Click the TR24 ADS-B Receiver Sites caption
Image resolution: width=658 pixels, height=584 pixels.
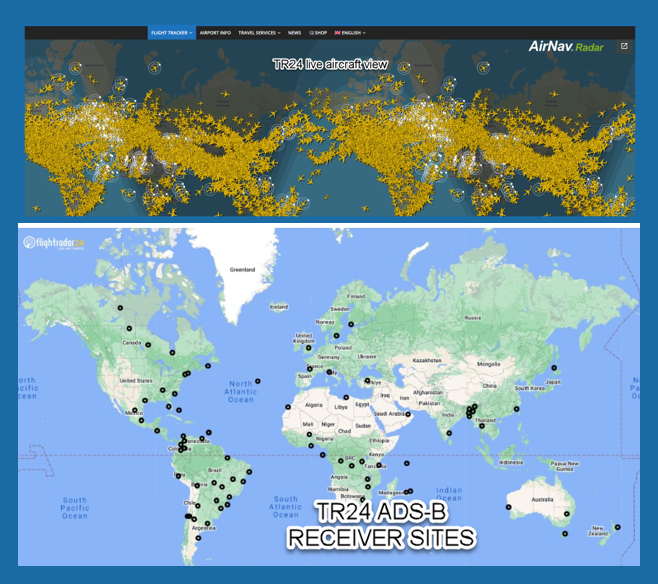click(x=382, y=526)
